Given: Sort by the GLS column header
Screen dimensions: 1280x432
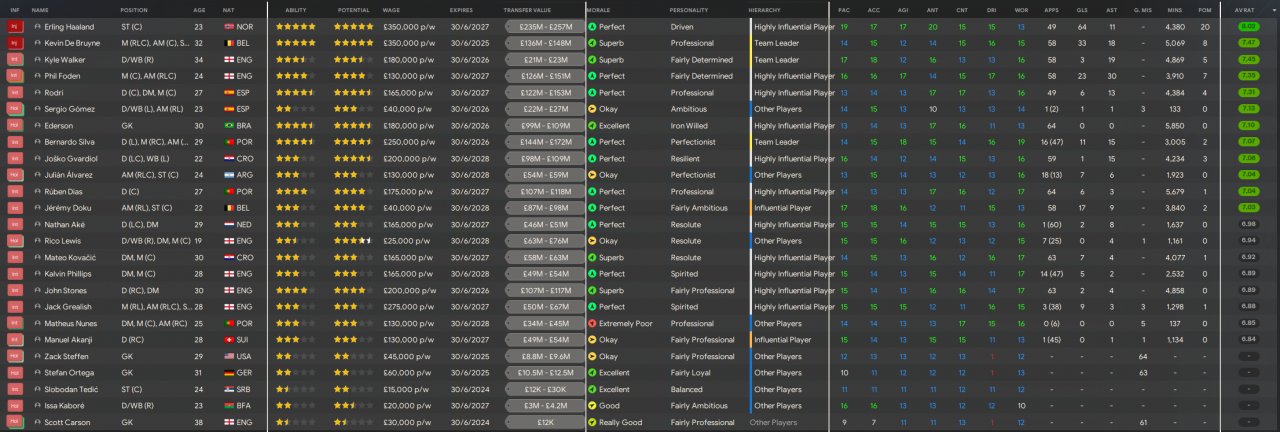Looking at the screenshot, I should pyautogui.click(x=1081, y=9).
